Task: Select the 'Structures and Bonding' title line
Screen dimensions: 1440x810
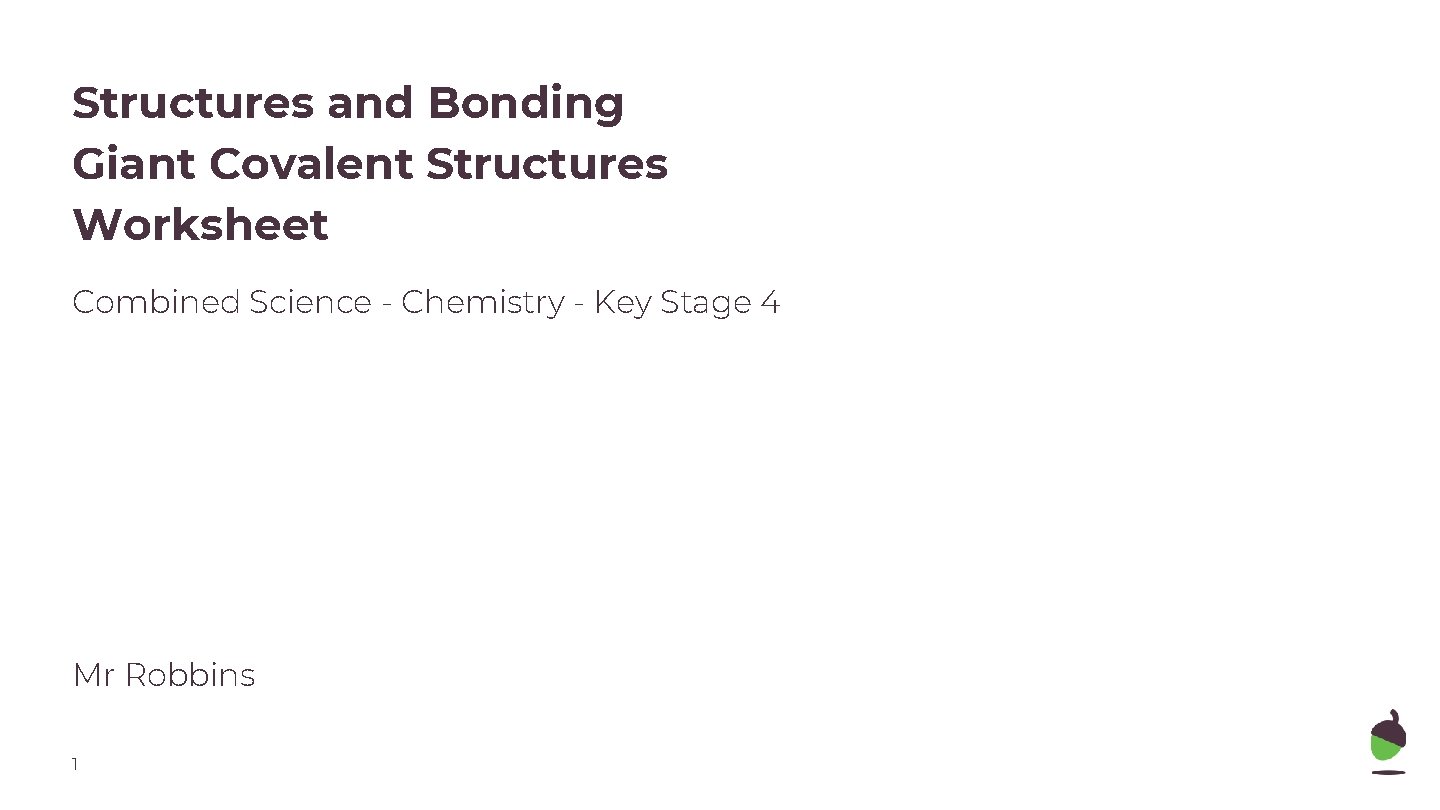Action: coord(348,103)
